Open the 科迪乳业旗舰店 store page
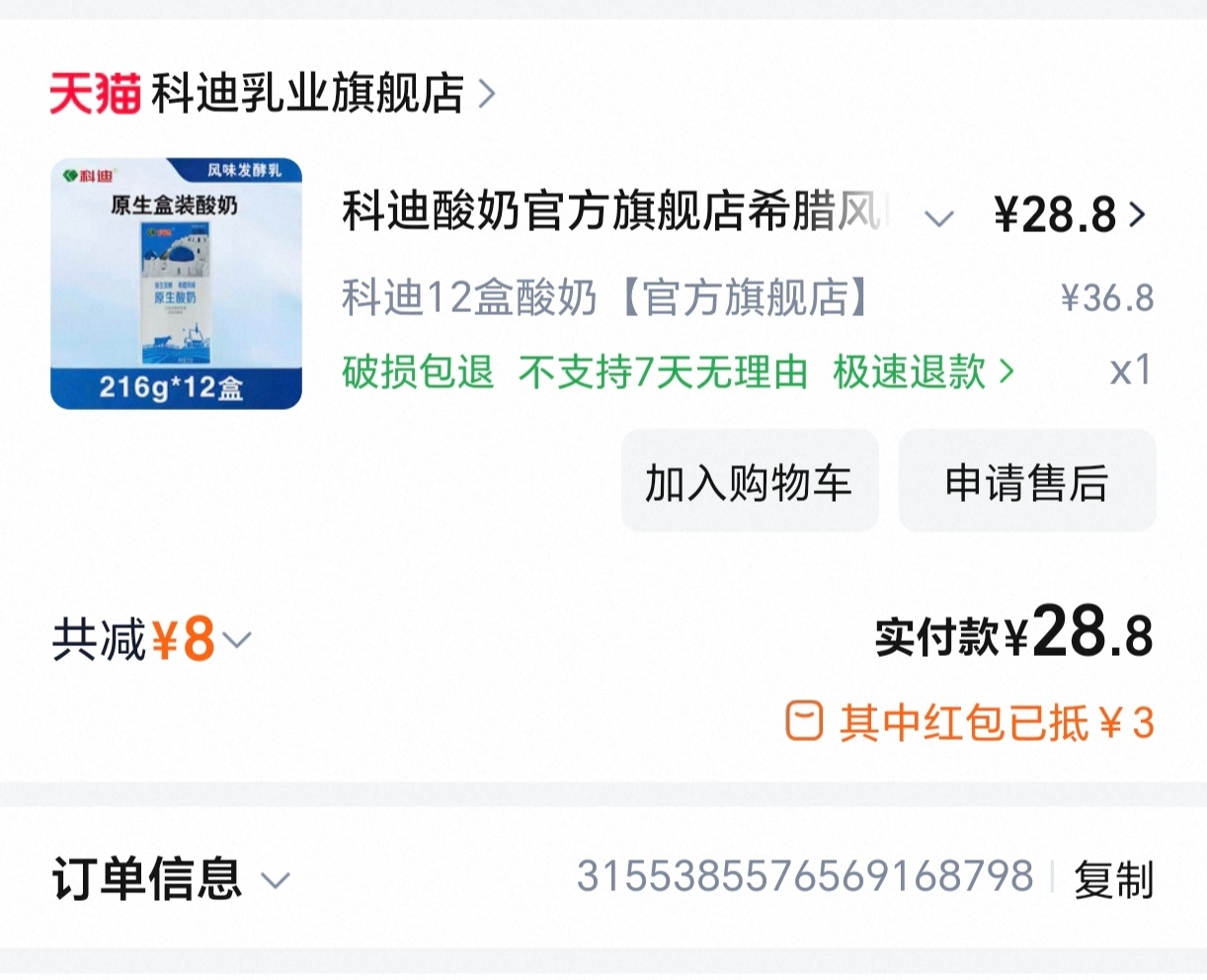The height and width of the screenshot is (980, 1207). (307, 94)
